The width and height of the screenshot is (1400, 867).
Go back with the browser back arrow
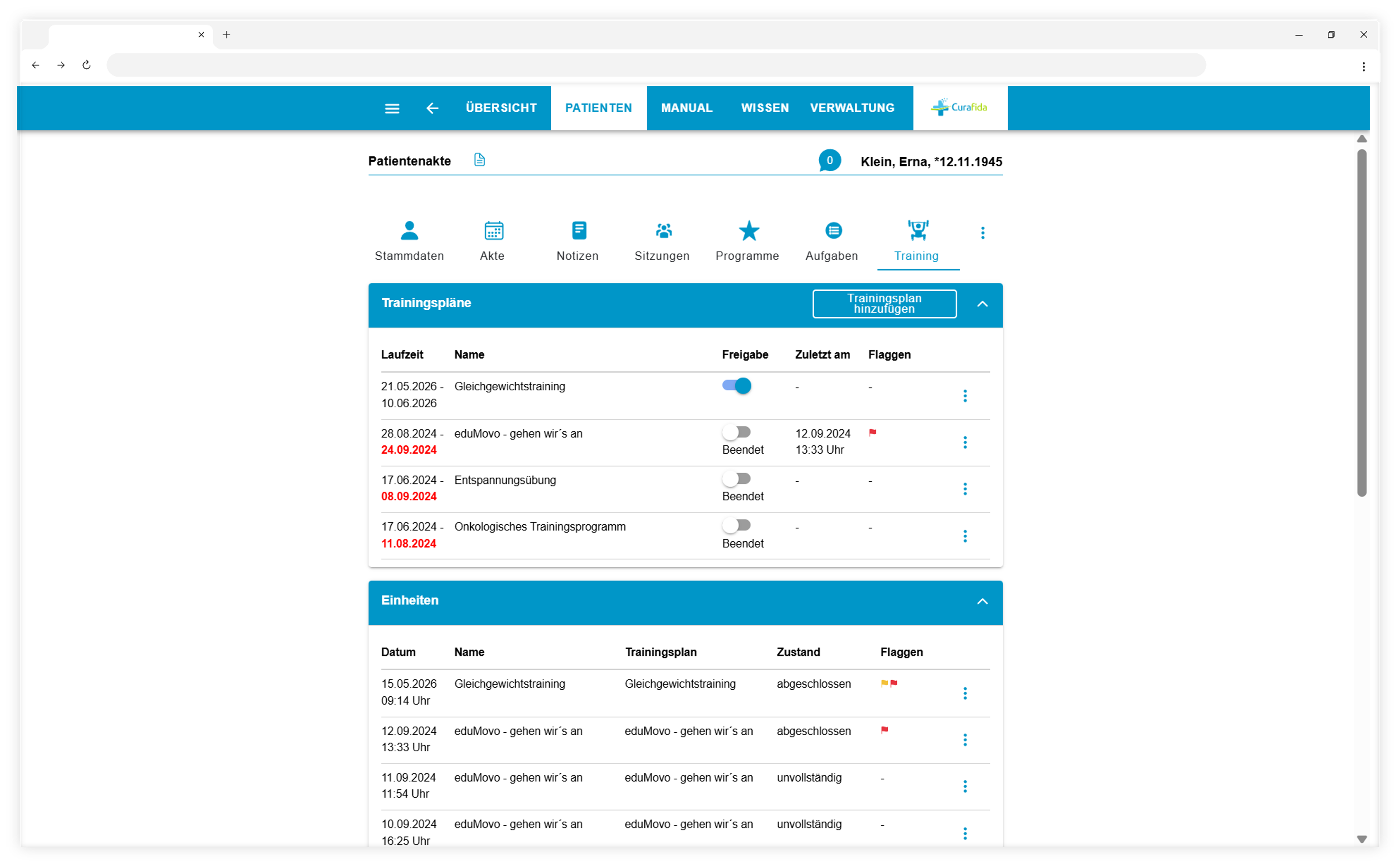tap(36, 65)
